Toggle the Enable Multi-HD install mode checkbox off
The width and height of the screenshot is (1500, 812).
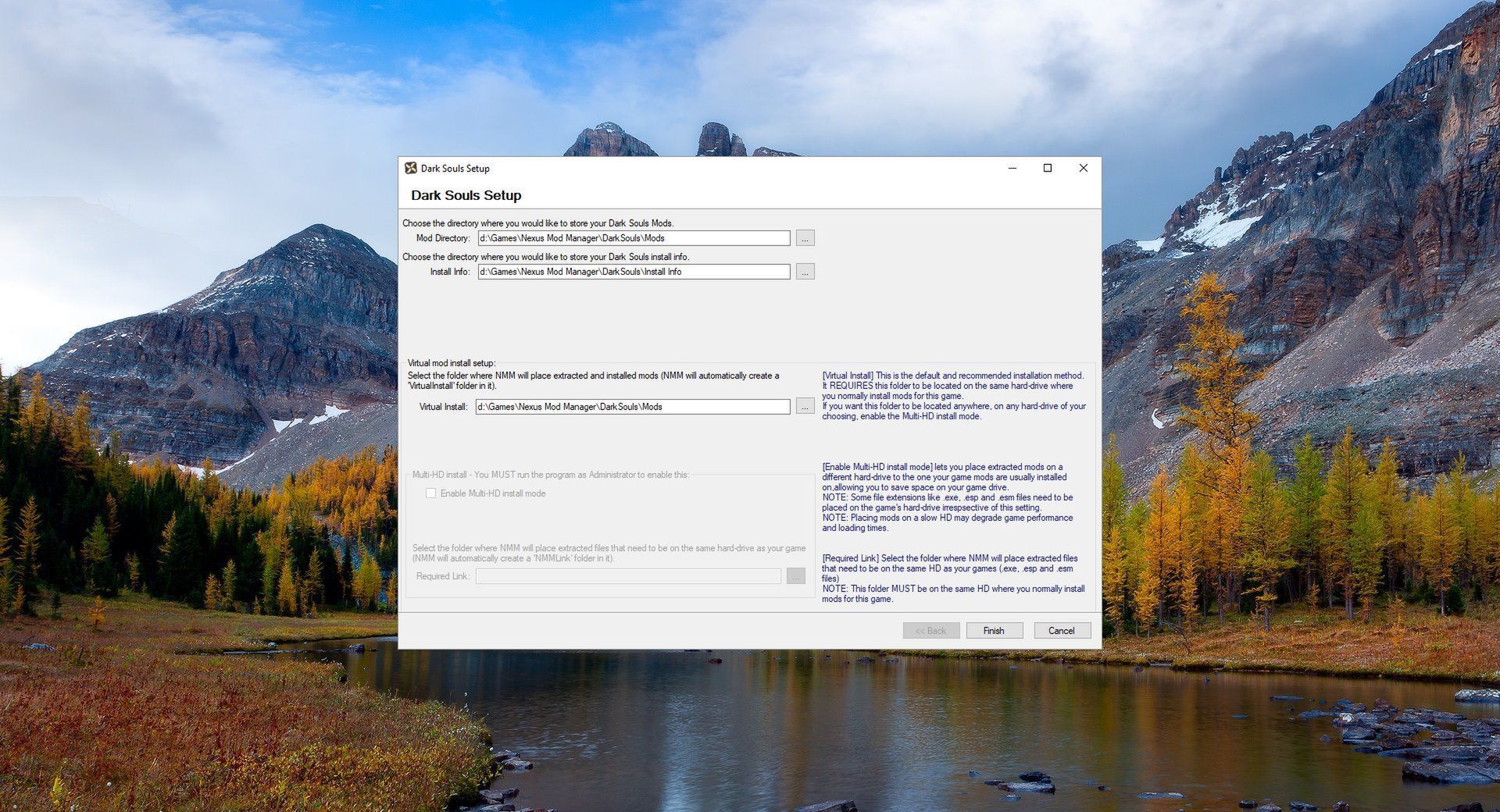click(430, 493)
